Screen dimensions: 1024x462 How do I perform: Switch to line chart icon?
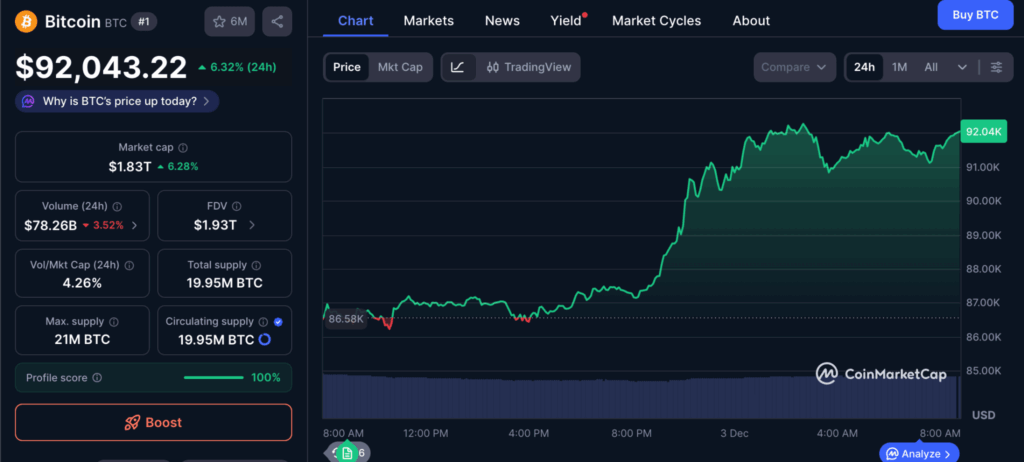coord(457,67)
